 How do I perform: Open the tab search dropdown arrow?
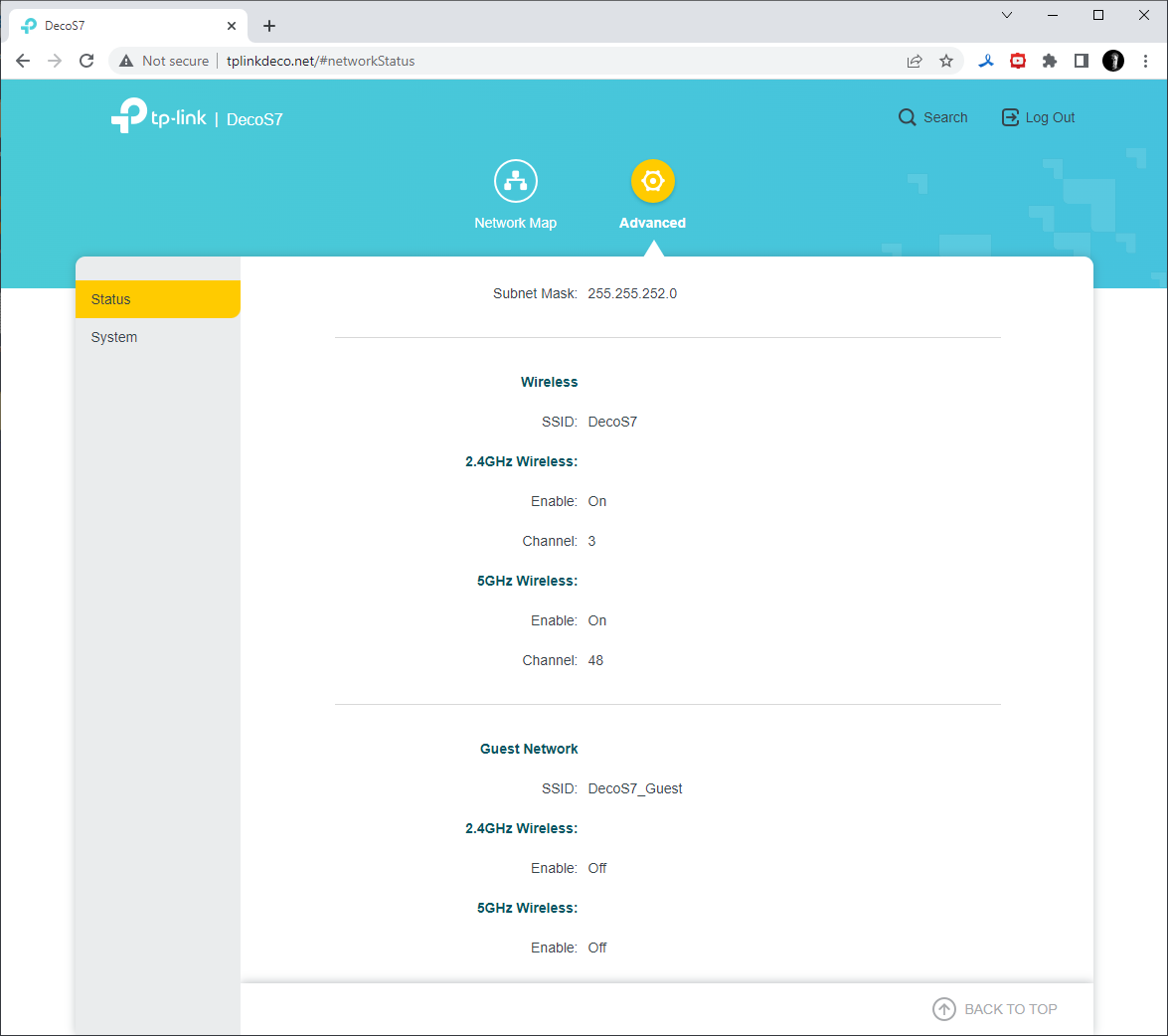click(1006, 15)
